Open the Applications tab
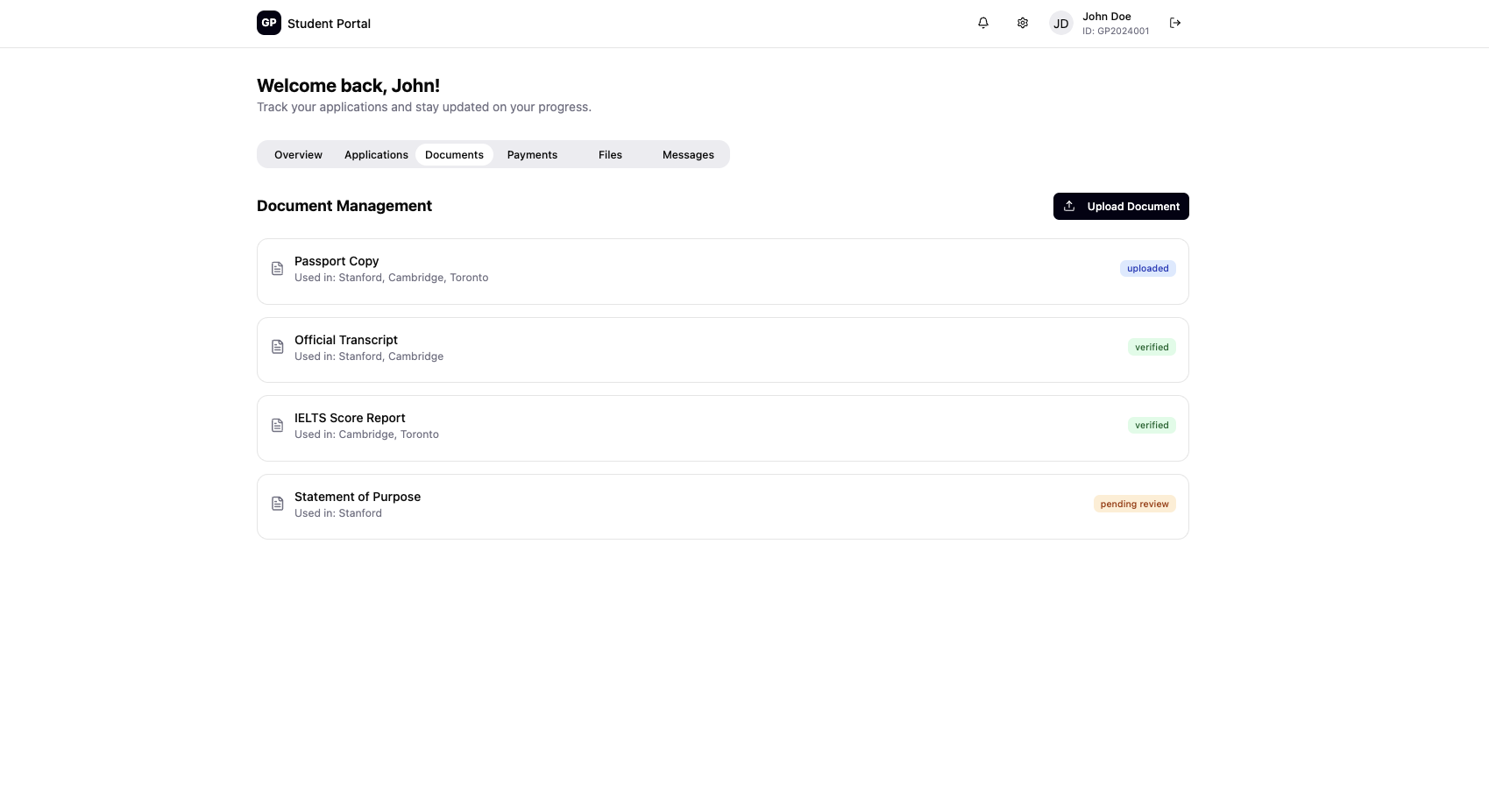 click(376, 155)
